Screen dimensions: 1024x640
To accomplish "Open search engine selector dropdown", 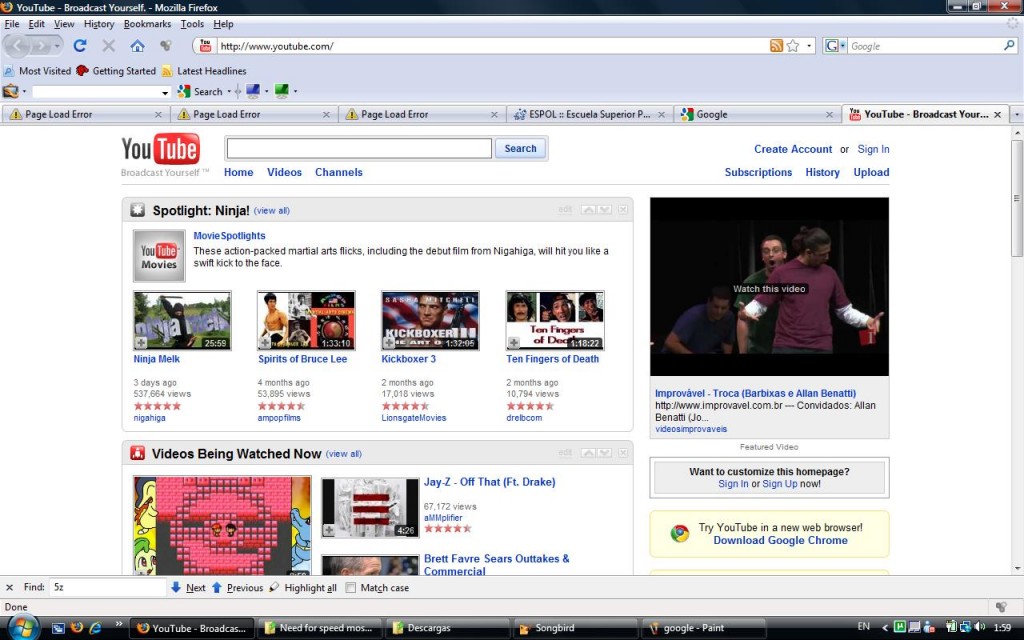I will tap(835, 46).
